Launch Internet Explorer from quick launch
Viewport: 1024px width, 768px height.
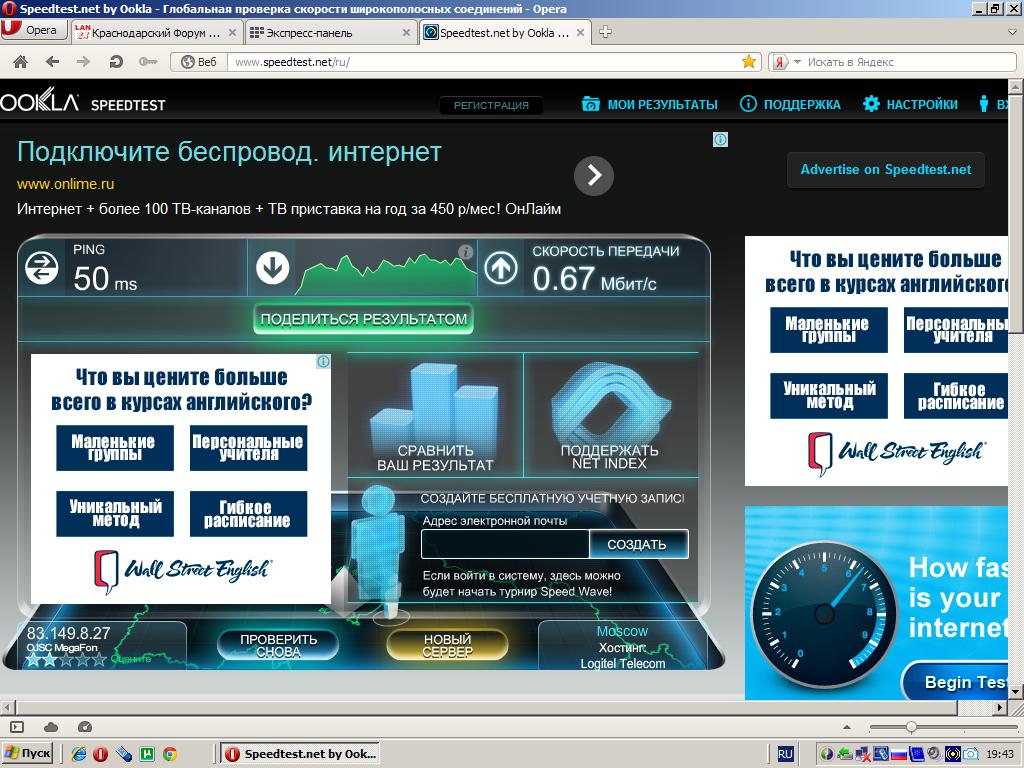(78, 754)
